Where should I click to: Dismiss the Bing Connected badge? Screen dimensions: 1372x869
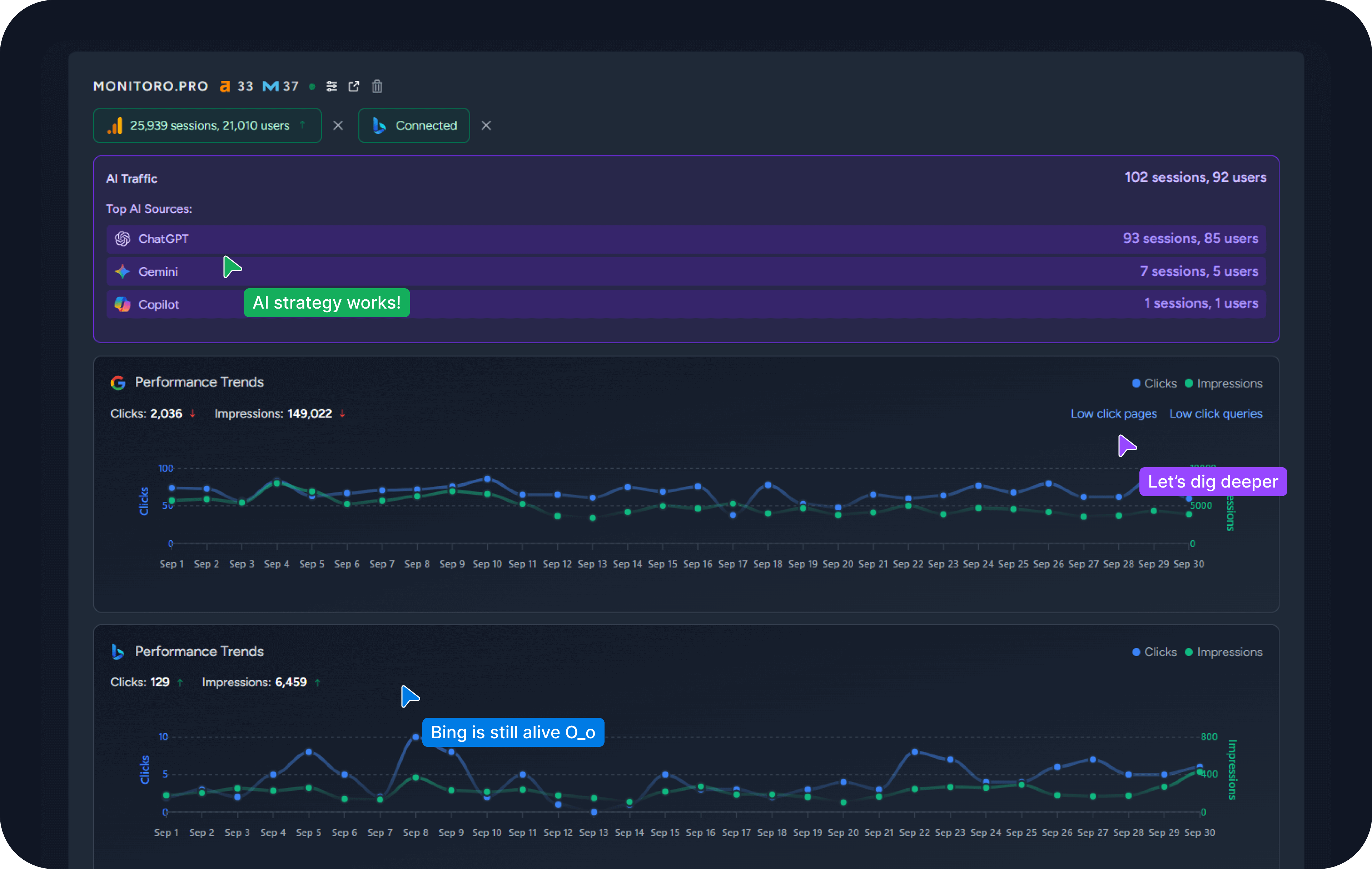[486, 125]
